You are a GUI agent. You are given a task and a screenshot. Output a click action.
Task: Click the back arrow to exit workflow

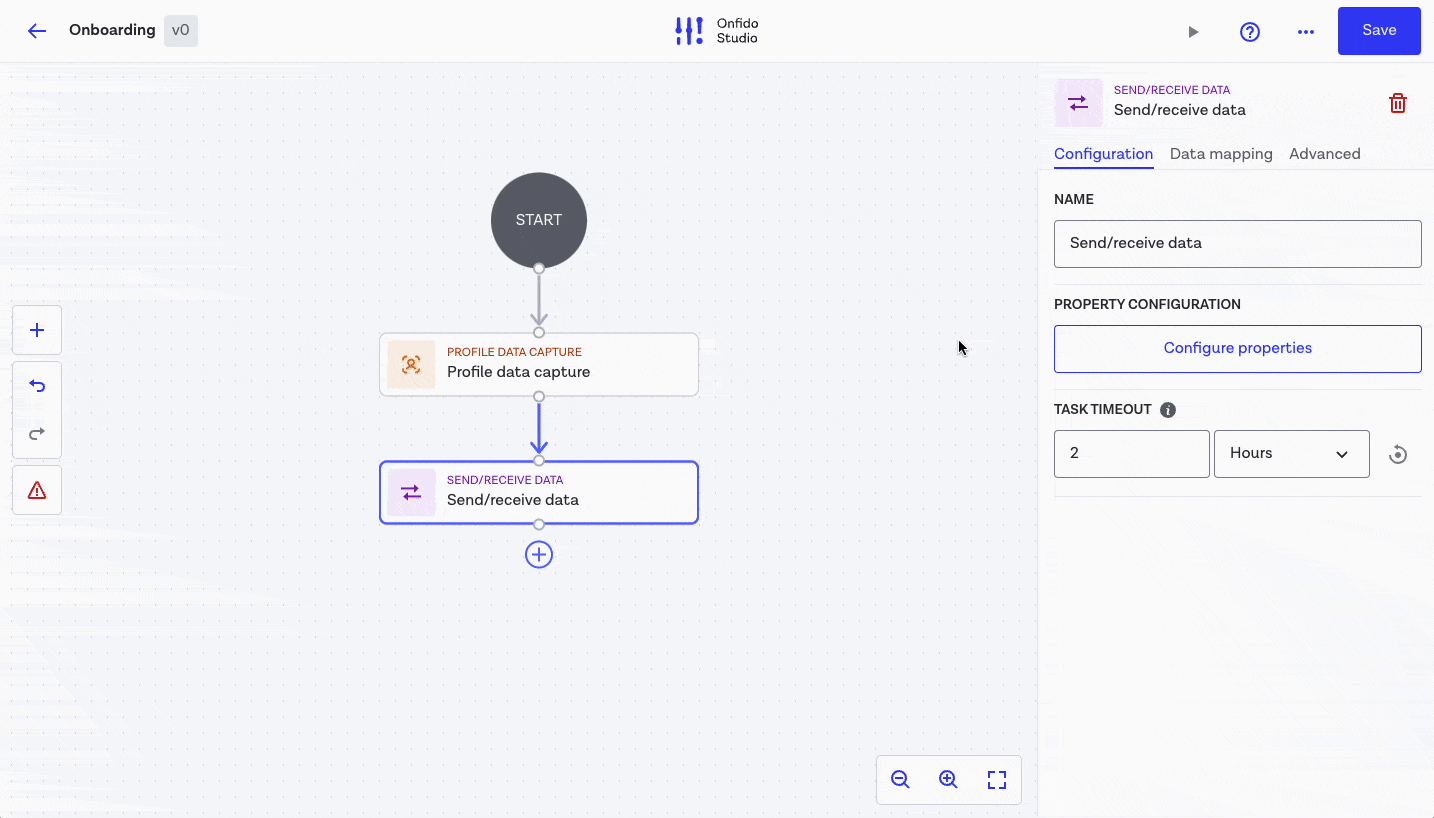coord(37,31)
